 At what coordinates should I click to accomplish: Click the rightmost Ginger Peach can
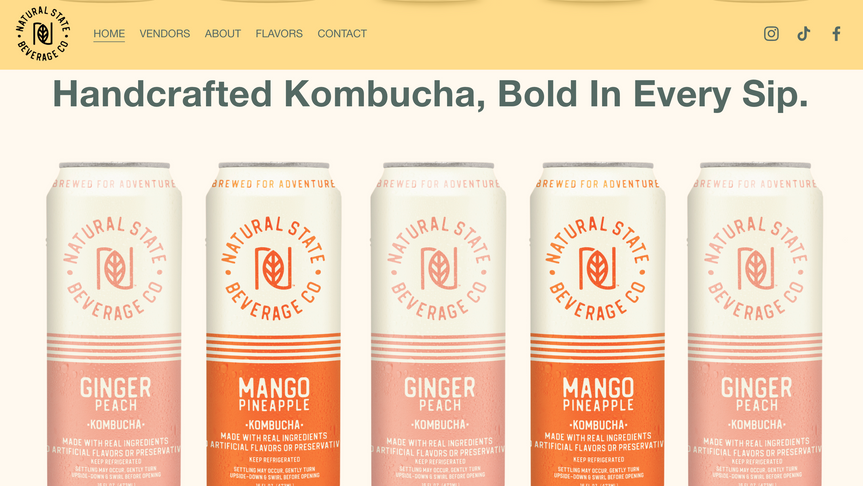[755, 324]
